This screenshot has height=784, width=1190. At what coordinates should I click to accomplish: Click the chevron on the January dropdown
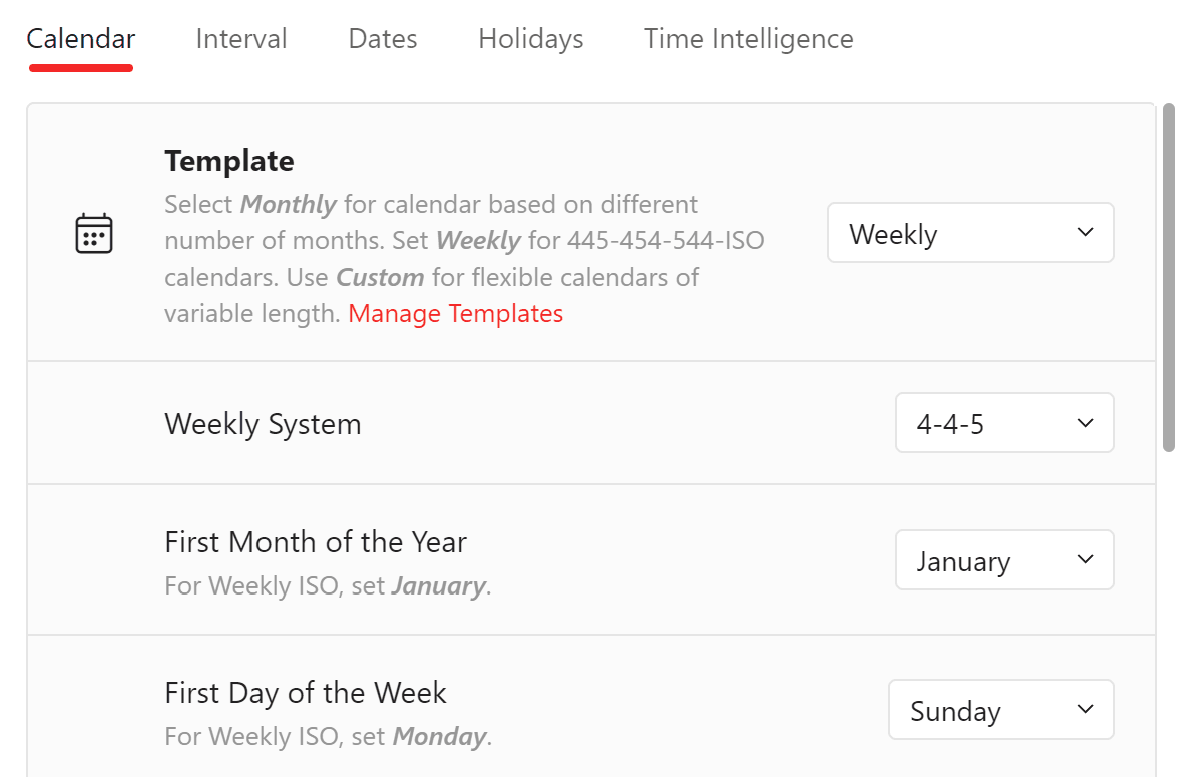[x=1084, y=559]
